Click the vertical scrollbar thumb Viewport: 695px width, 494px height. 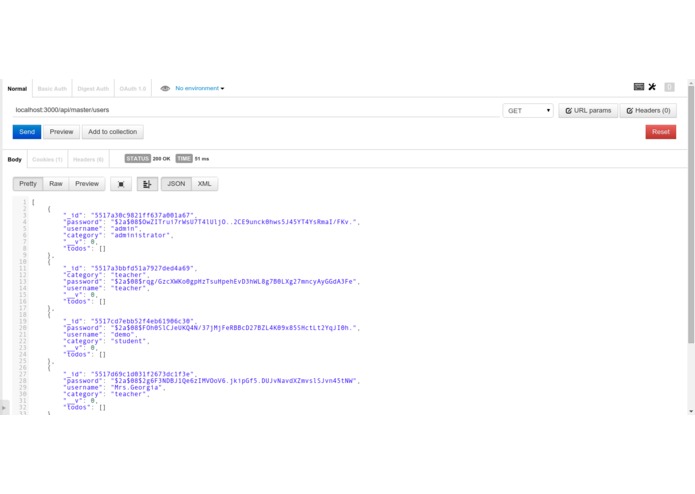pyautogui.click(x=691, y=214)
